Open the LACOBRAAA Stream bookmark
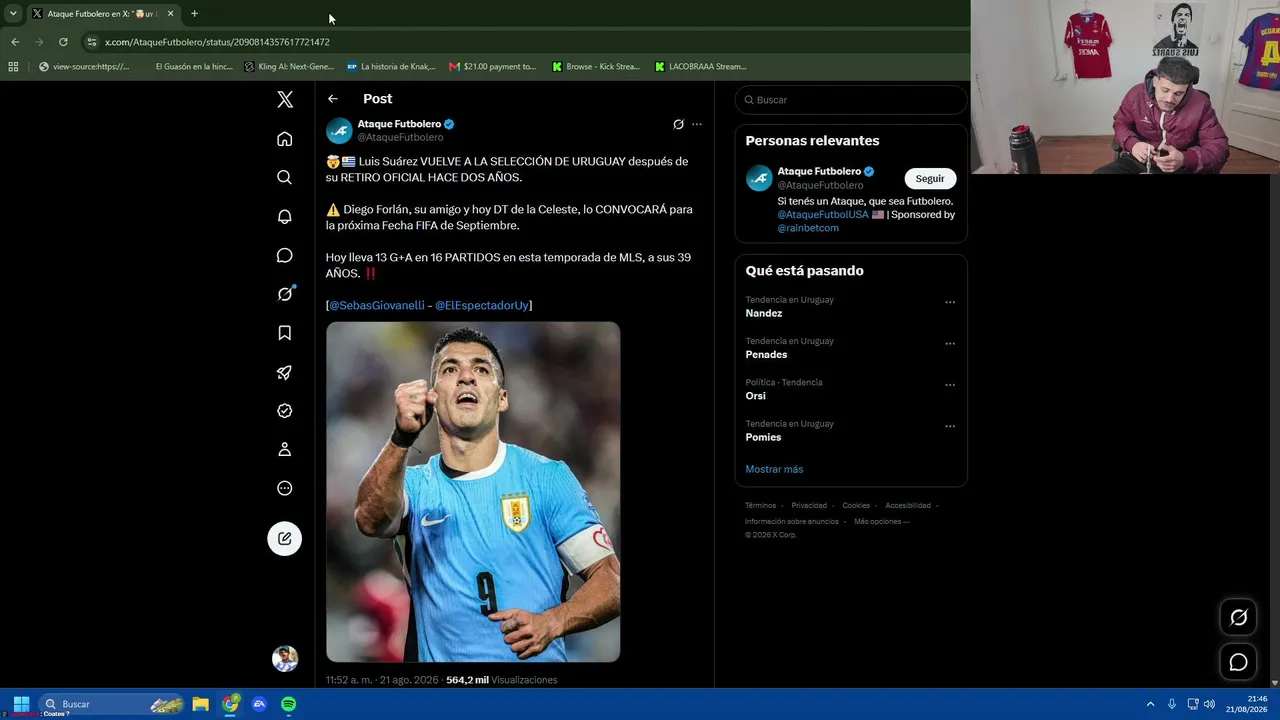This screenshot has height=720, width=1280. (x=701, y=67)
